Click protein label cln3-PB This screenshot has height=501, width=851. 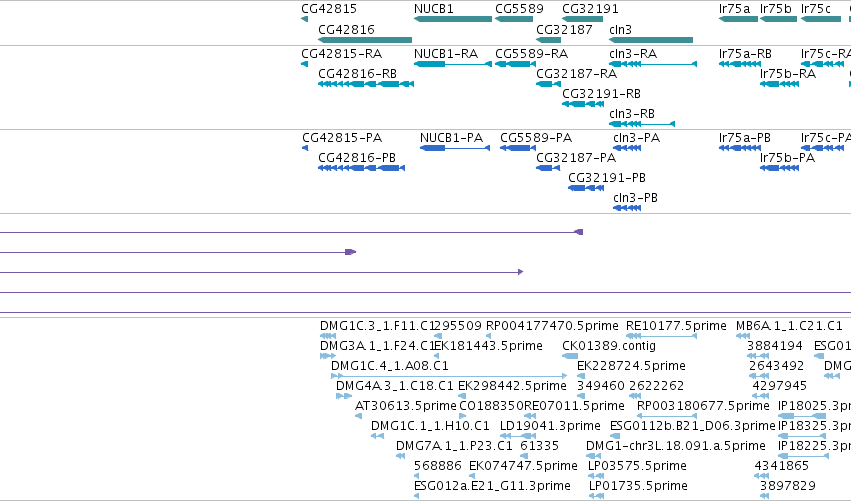[x=635, y=198]
